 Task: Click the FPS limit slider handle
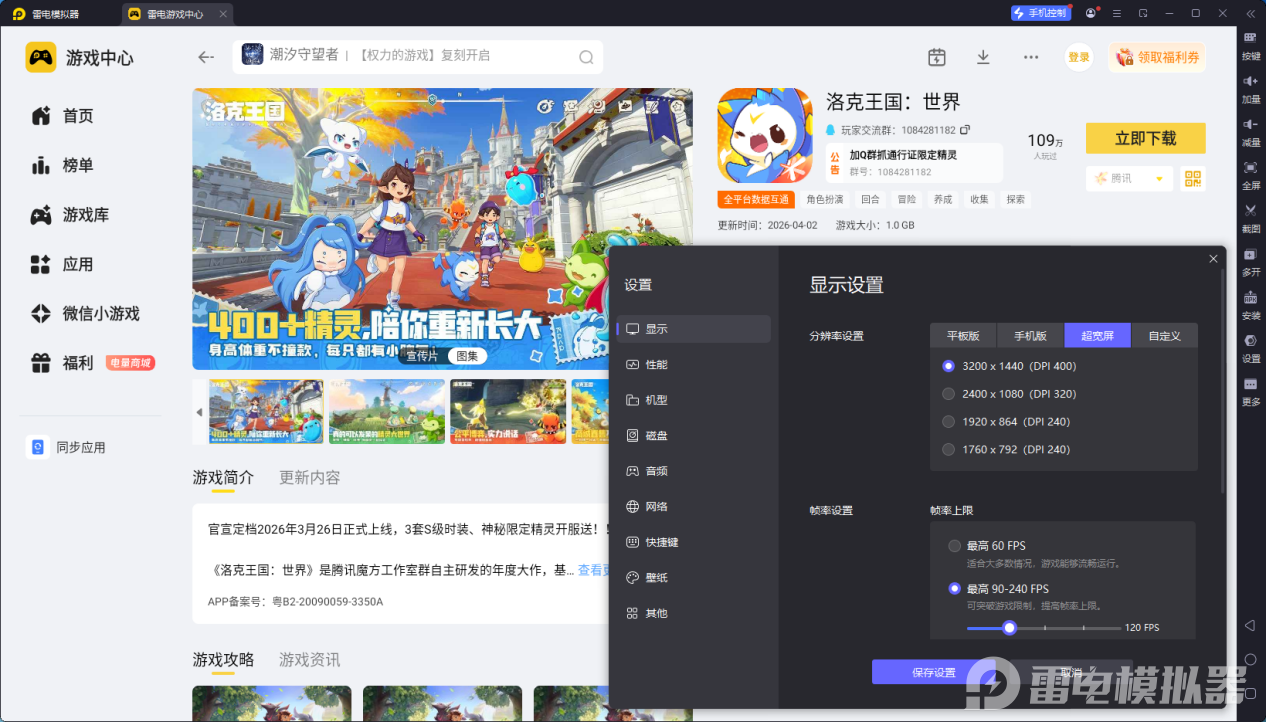click(1009, 628)
